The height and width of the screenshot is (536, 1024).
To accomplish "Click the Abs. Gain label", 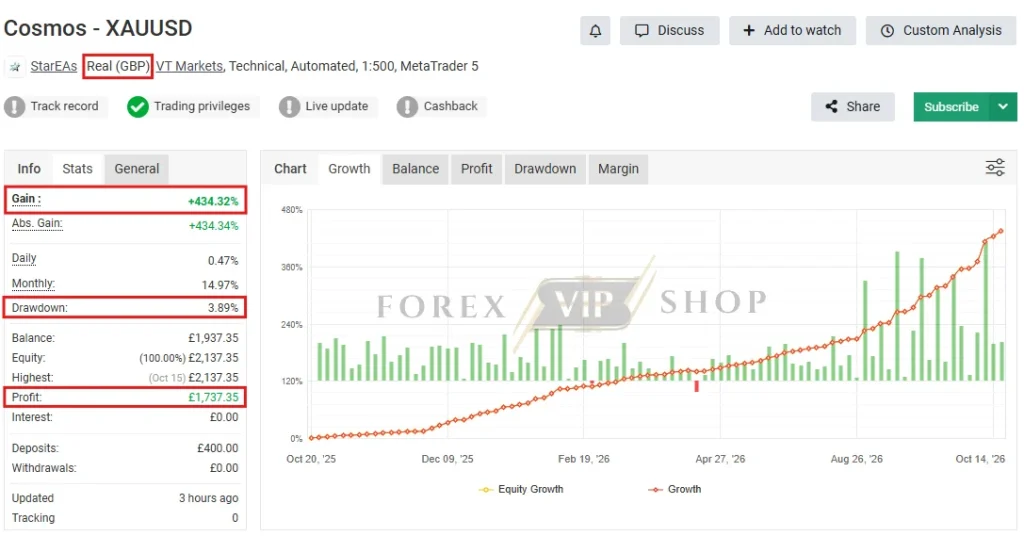I will (37, 223).
